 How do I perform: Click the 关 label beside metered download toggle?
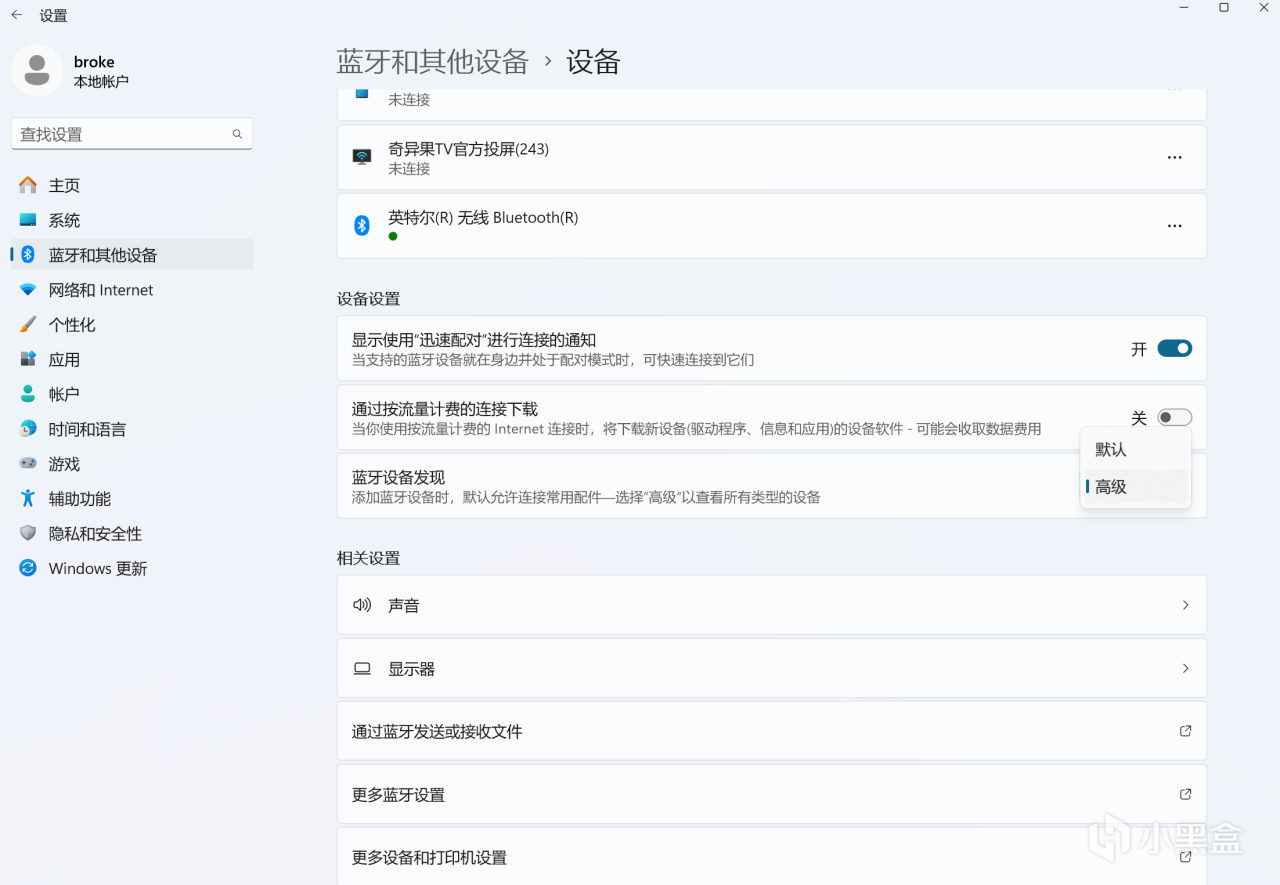click(1139, 418)
